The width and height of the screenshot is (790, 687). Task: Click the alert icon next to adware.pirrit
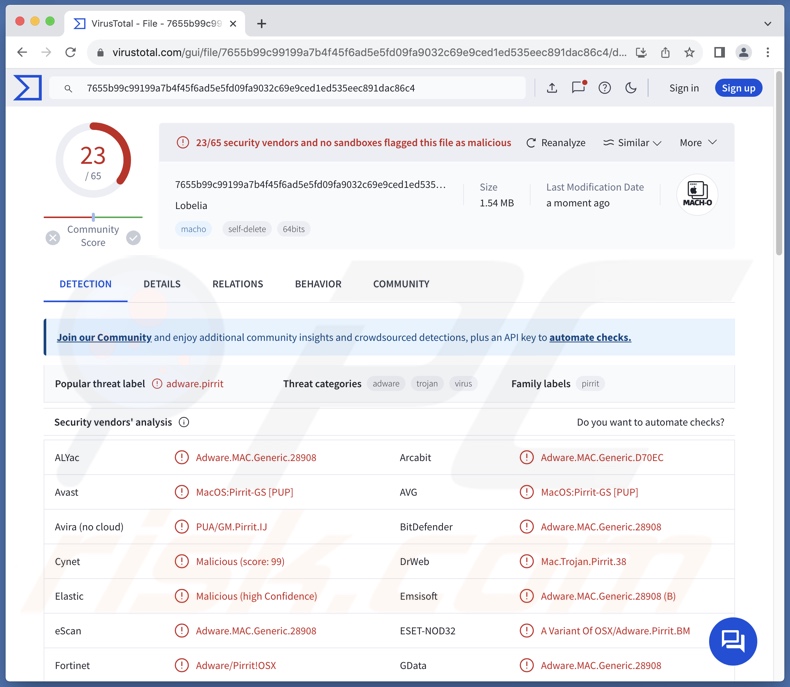(157, 384)
